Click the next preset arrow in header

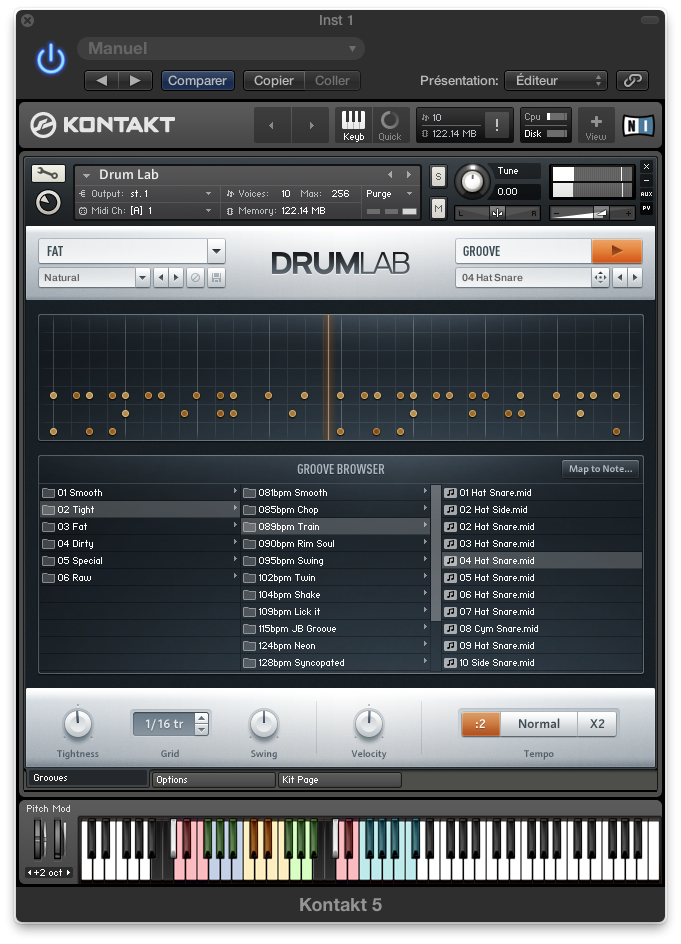coord(135,80)
